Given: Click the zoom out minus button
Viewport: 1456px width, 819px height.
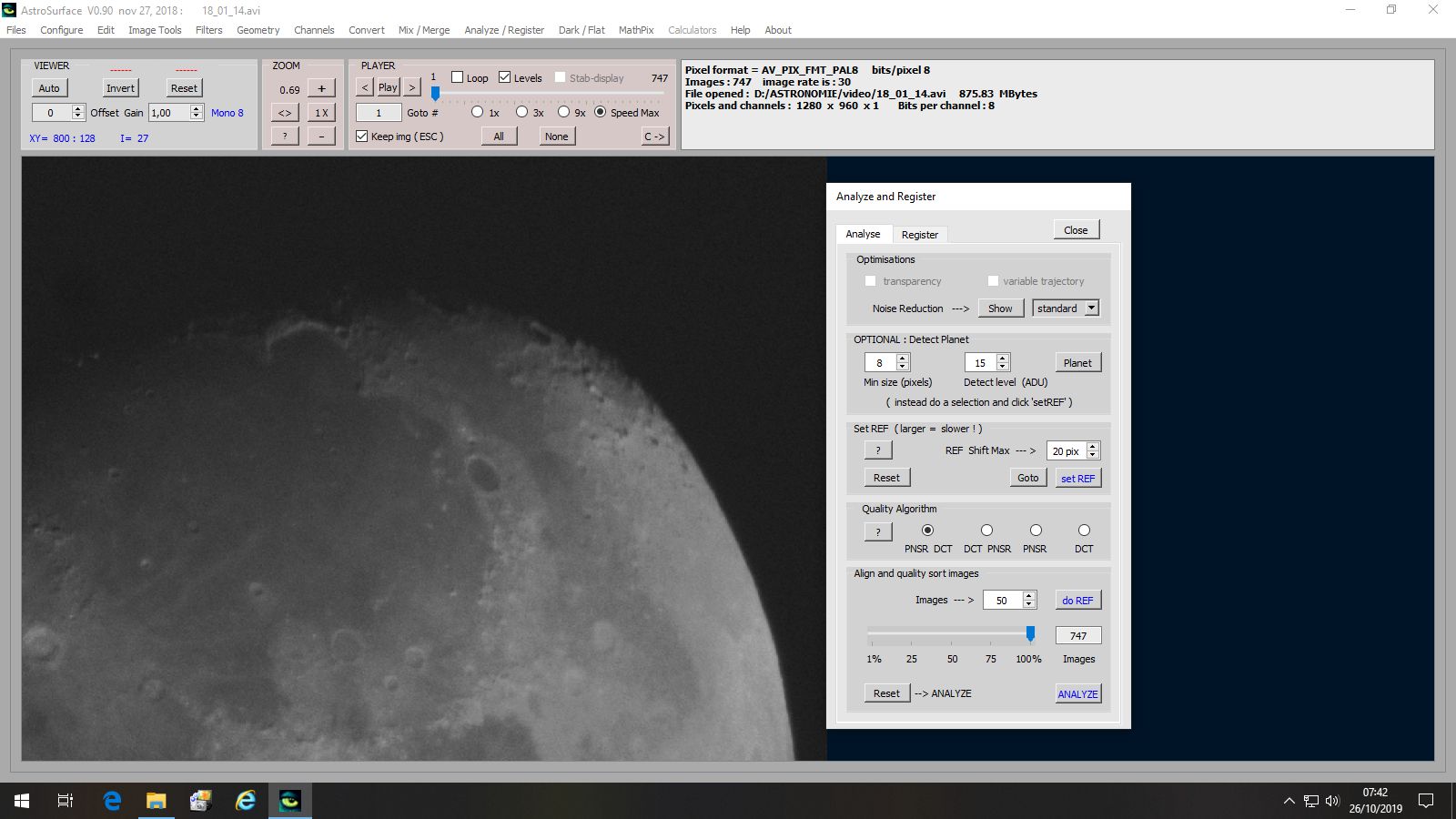Looking at the screenshot, I should (x=321, y=136).
